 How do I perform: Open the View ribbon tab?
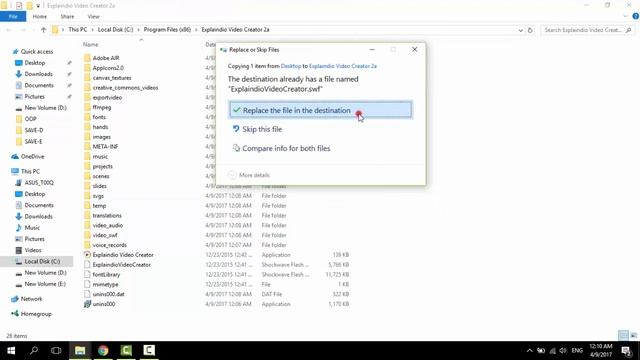pyautogui.click(x=93, y=17)
